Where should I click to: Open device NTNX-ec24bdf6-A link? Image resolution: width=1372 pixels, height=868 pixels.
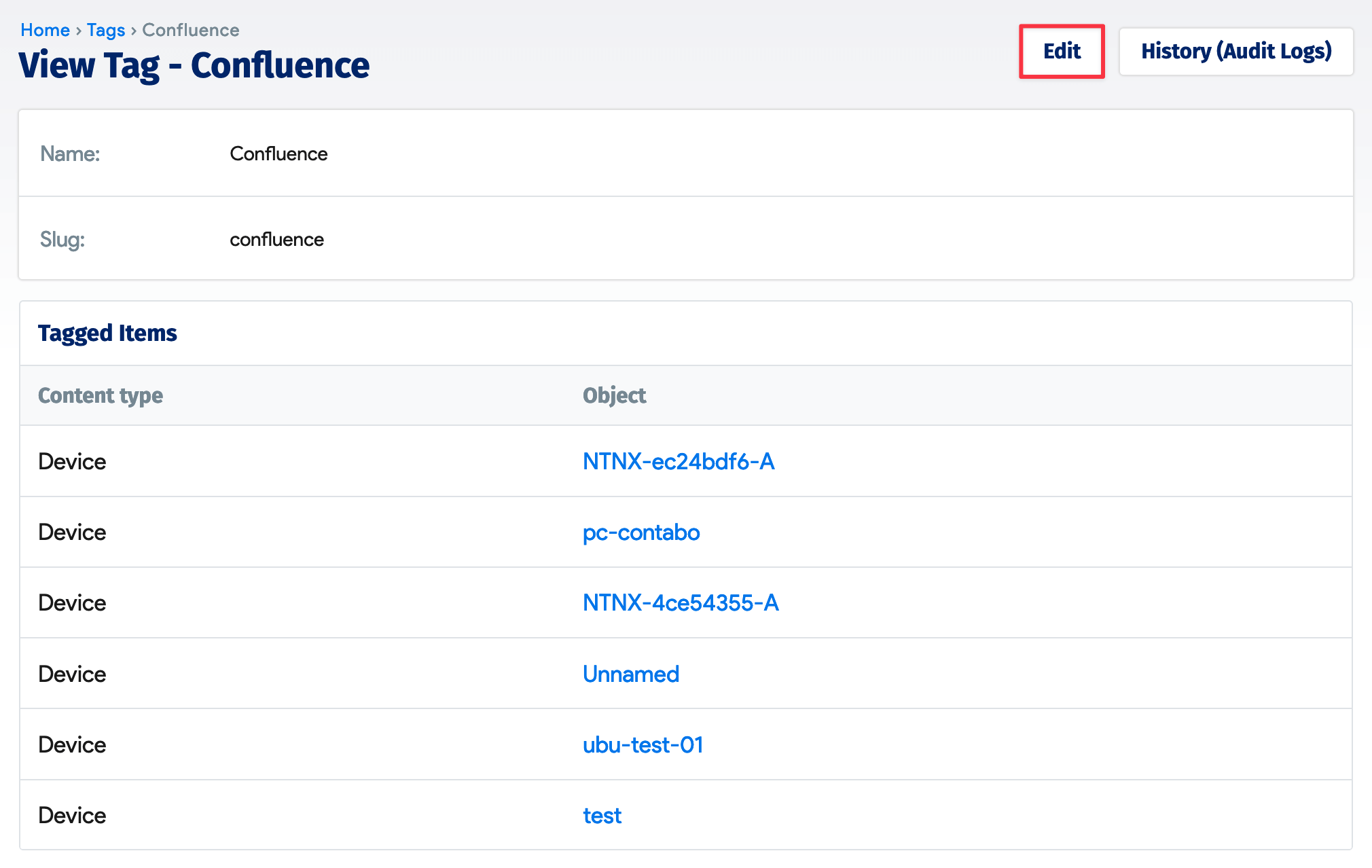678,462
